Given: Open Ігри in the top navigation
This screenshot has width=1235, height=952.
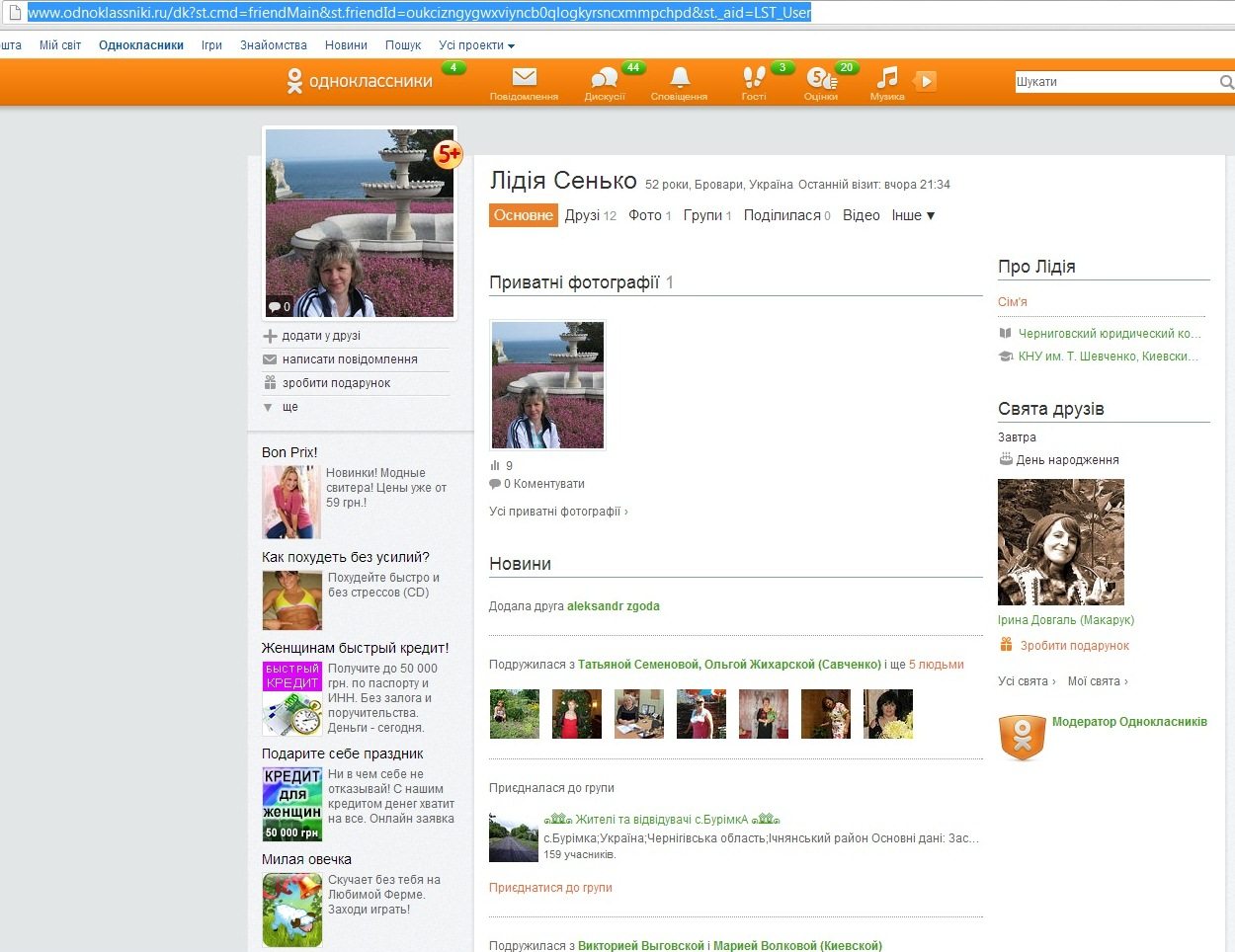Looking at the screenshot, I should pyautogui.click(x=211, y=45).
